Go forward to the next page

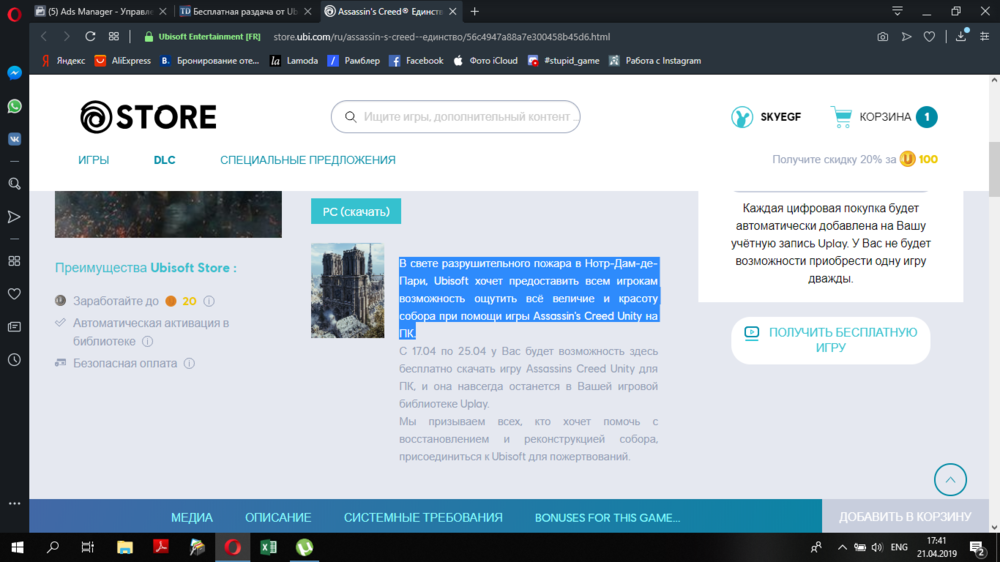(x=66, y=36)
